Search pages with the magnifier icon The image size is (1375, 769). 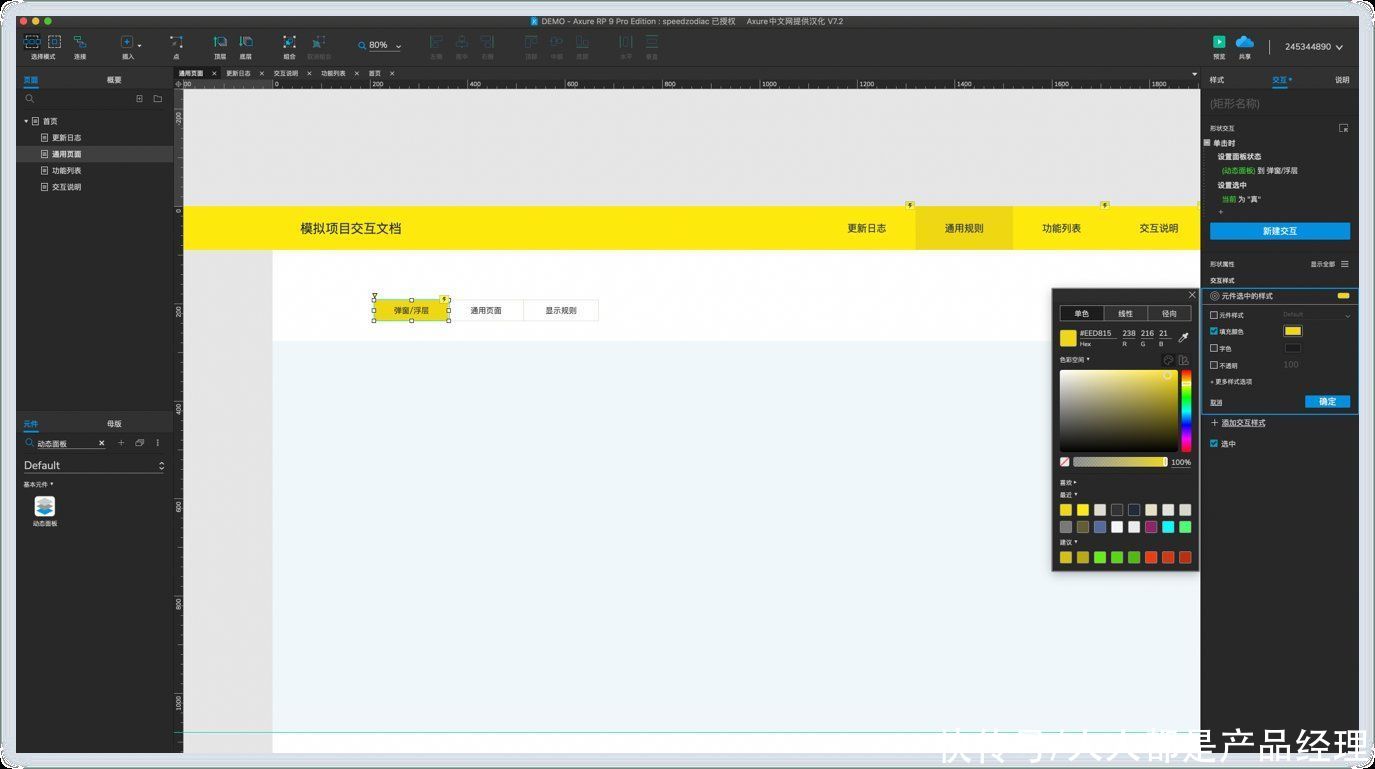pyautogui.click(x=30, y=99)
